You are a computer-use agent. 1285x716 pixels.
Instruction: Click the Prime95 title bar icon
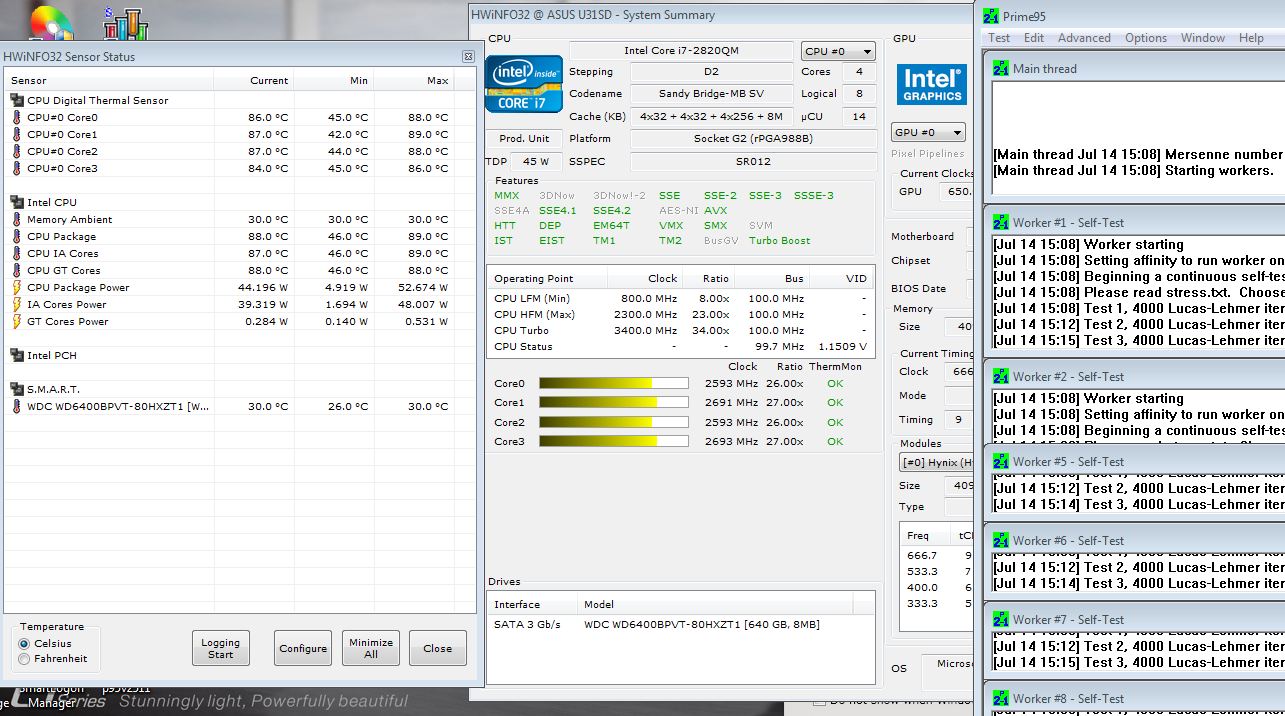[x=991, y=15]
